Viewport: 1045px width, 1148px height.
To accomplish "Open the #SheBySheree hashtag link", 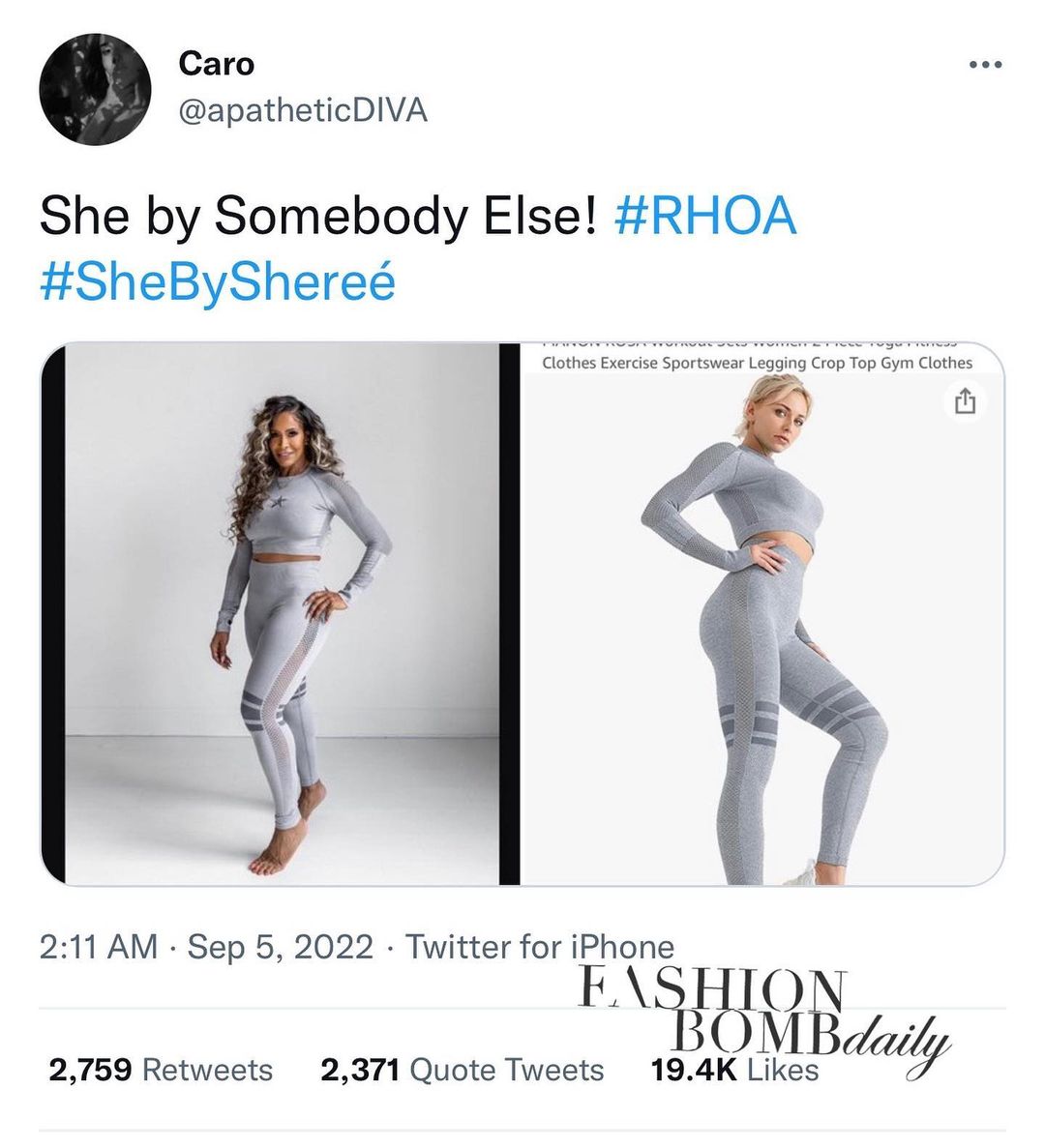I will click(218, 282).
